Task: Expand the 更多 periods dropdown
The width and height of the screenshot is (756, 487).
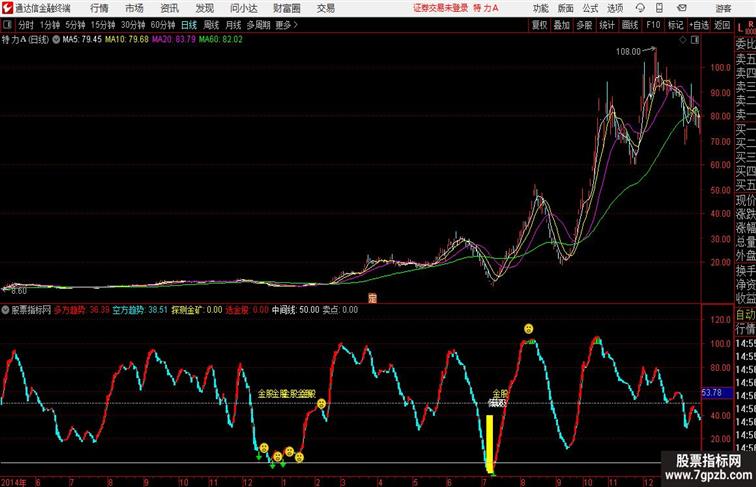Action: coord(286,25)
